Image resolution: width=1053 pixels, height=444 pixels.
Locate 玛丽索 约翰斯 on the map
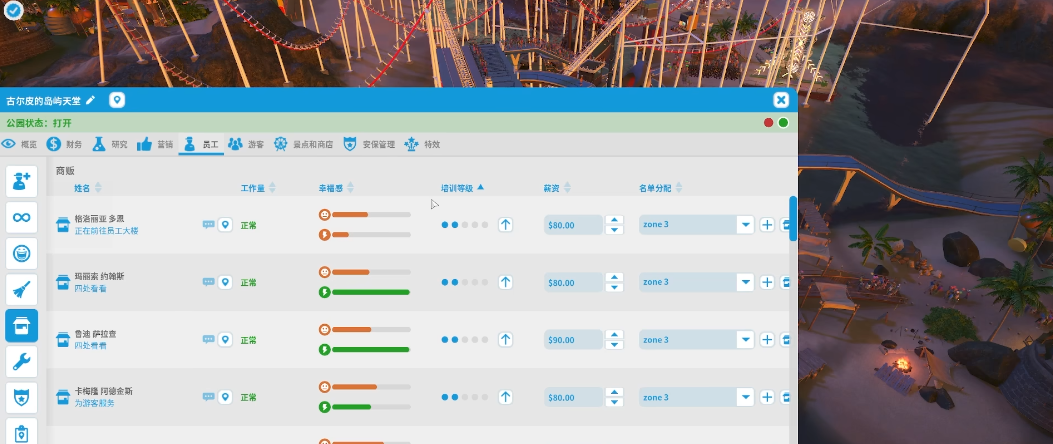pos(226,282)
